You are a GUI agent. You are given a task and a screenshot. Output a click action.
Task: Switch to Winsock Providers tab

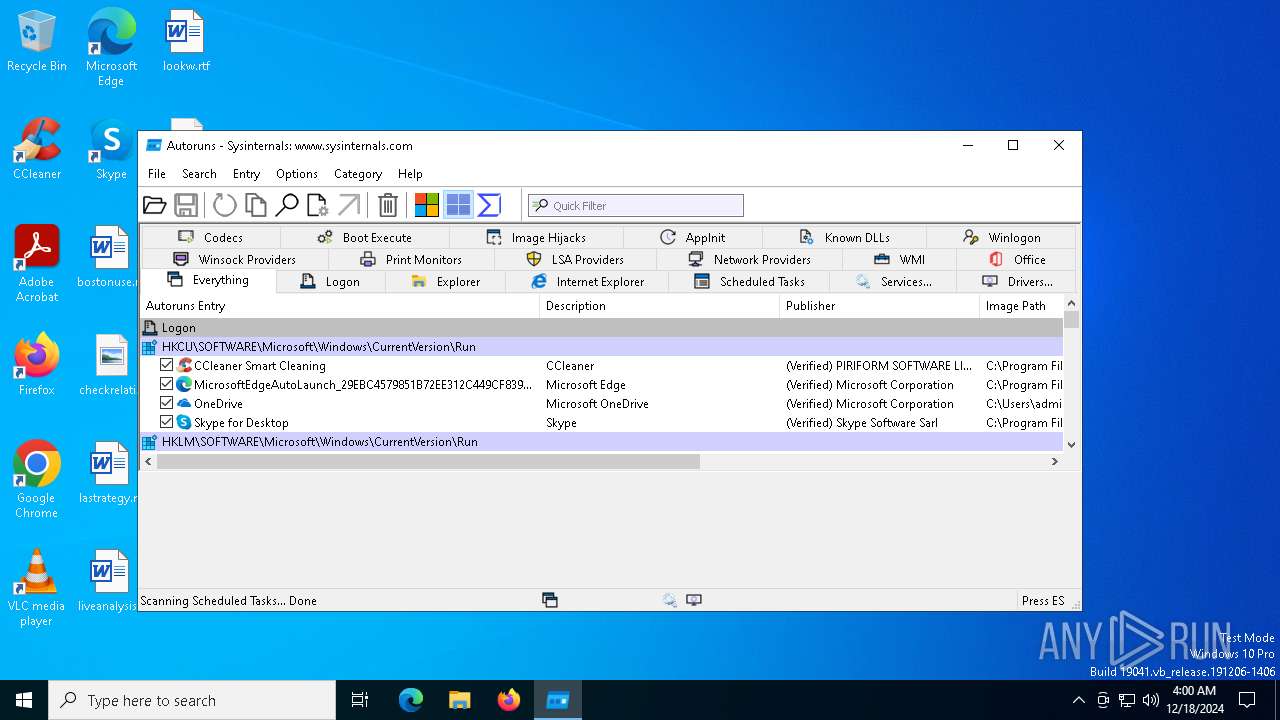(x=235, y=260)
